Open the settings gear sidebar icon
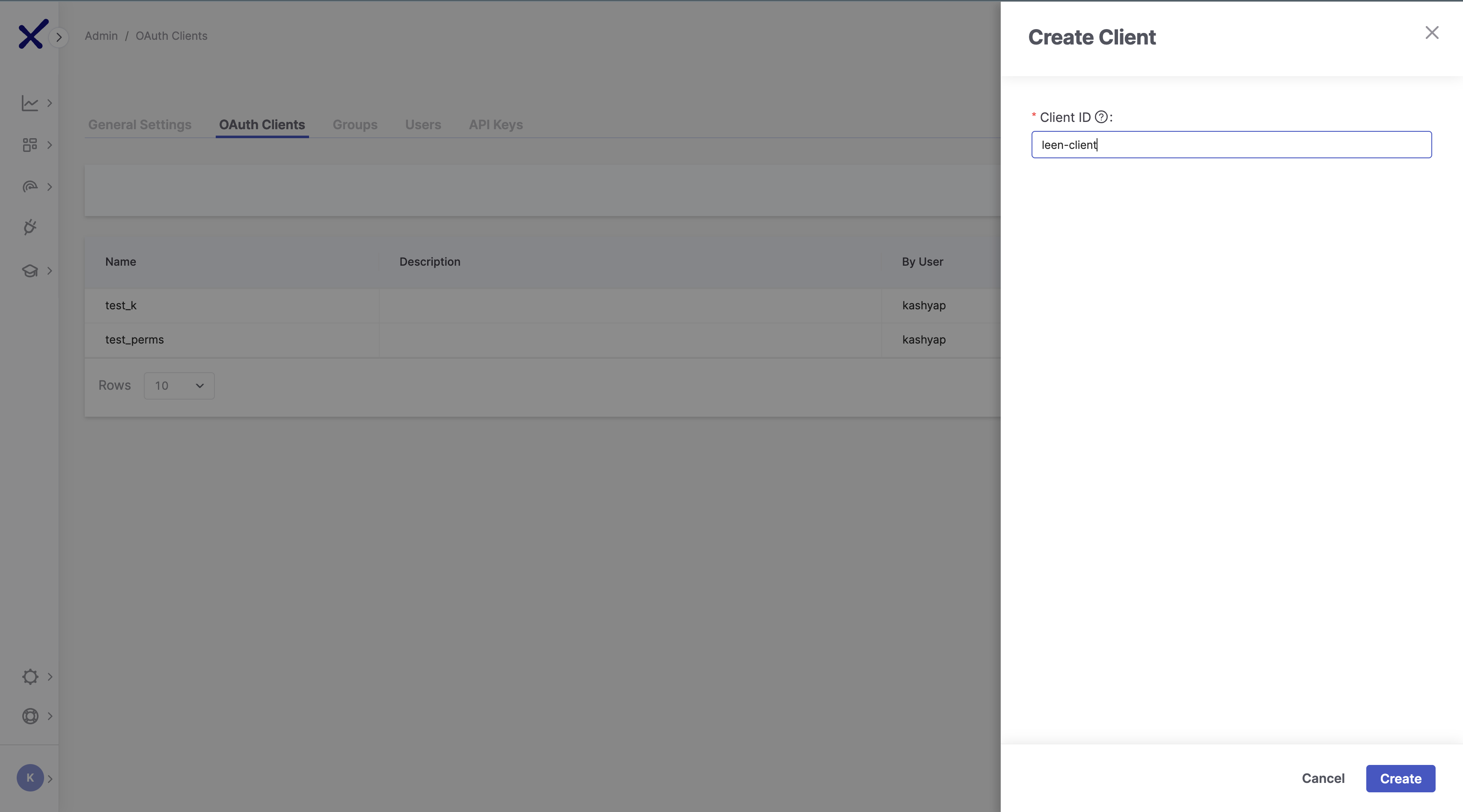The width and height of the screenshot is (1463, 812). click(30, 677)
